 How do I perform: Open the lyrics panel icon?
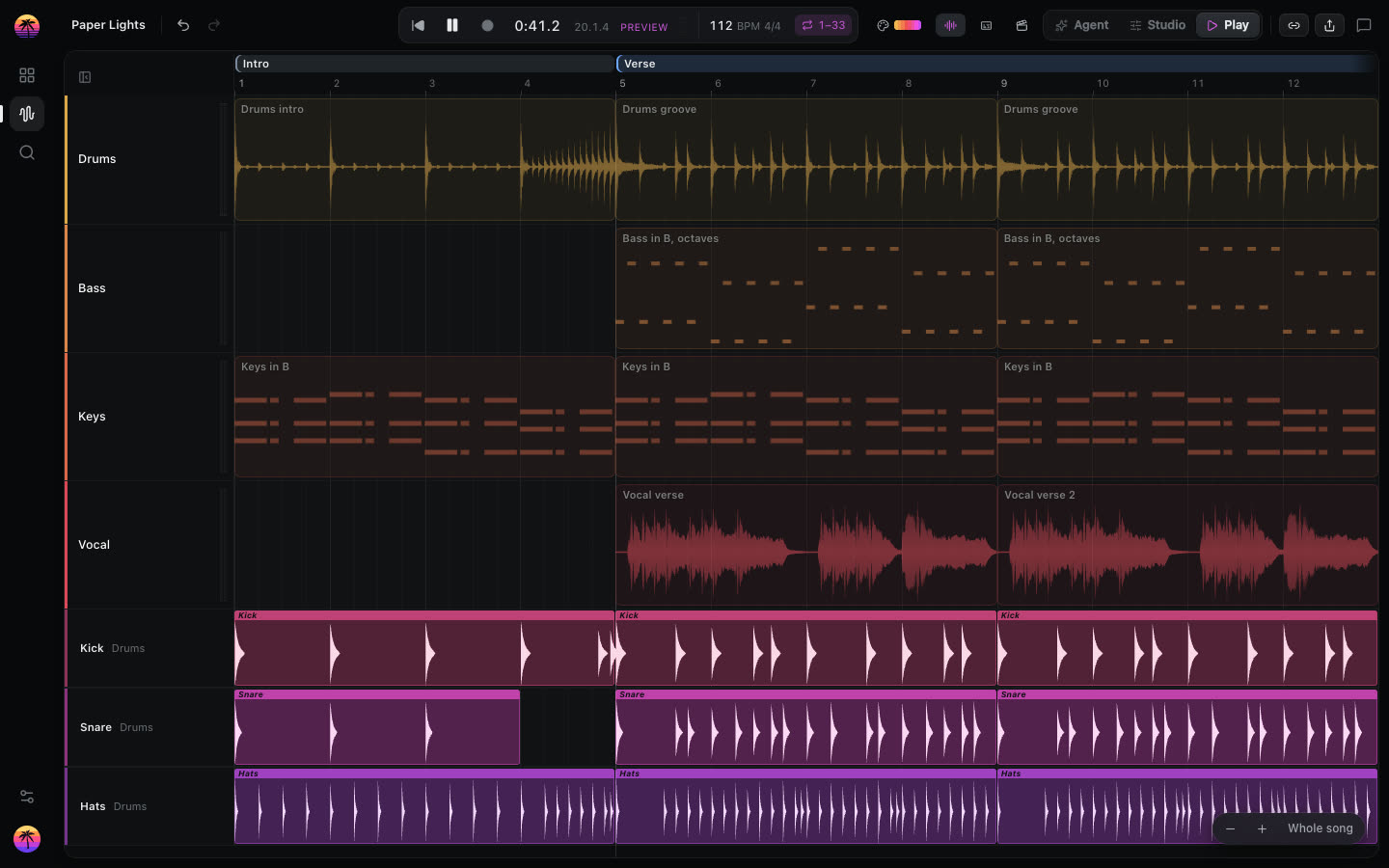(986, 25)
